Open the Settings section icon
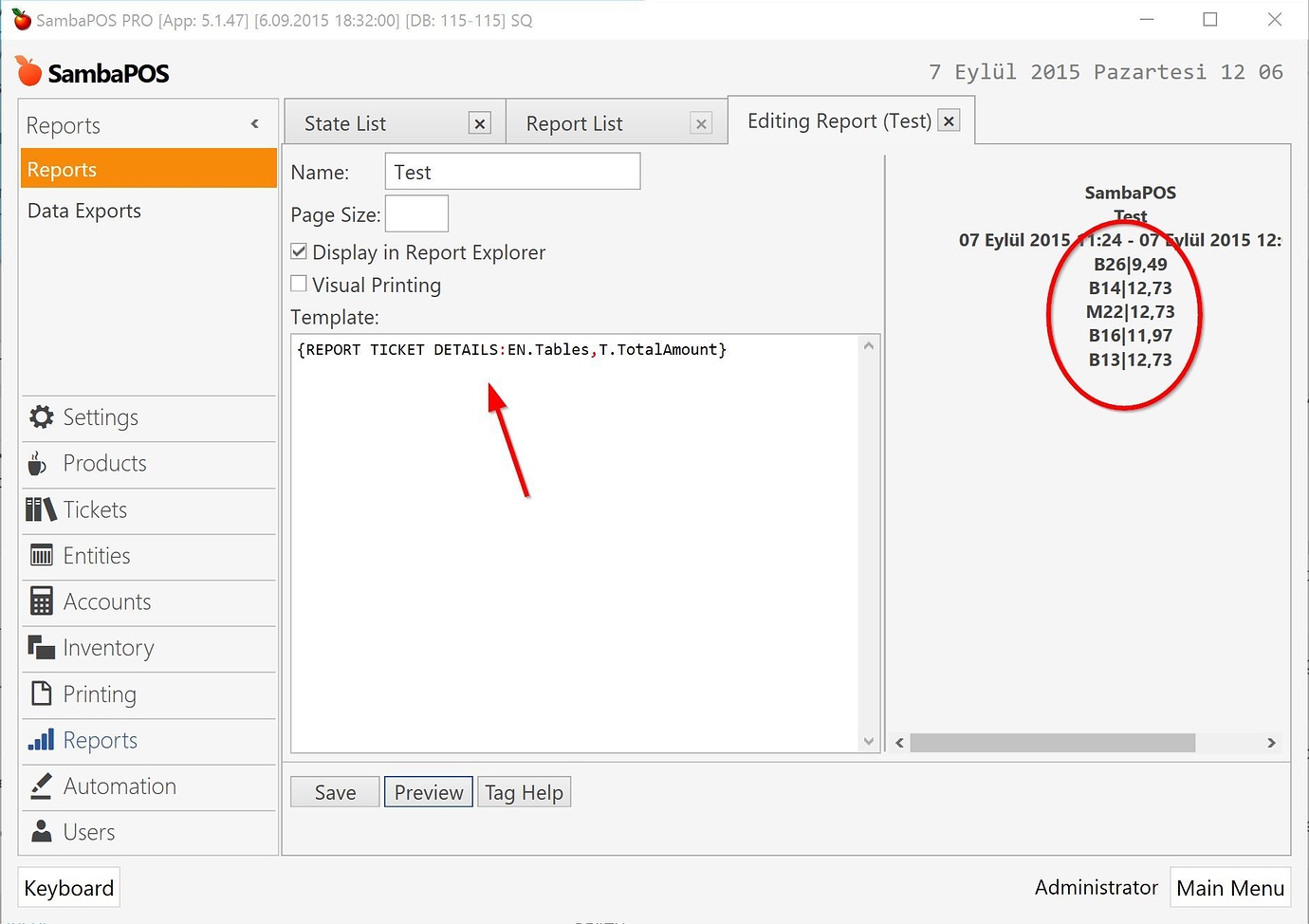Viewport: 1309px width, 924px height. (x=41, y=416)
